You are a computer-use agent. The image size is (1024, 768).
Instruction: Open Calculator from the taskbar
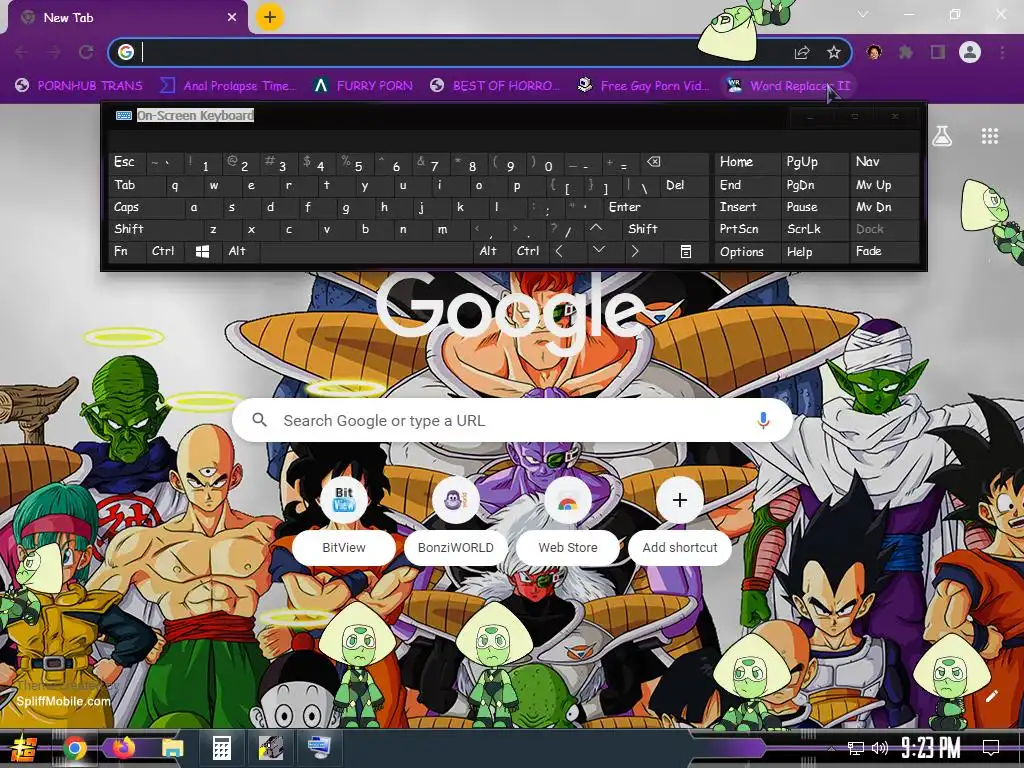(221, 748)
